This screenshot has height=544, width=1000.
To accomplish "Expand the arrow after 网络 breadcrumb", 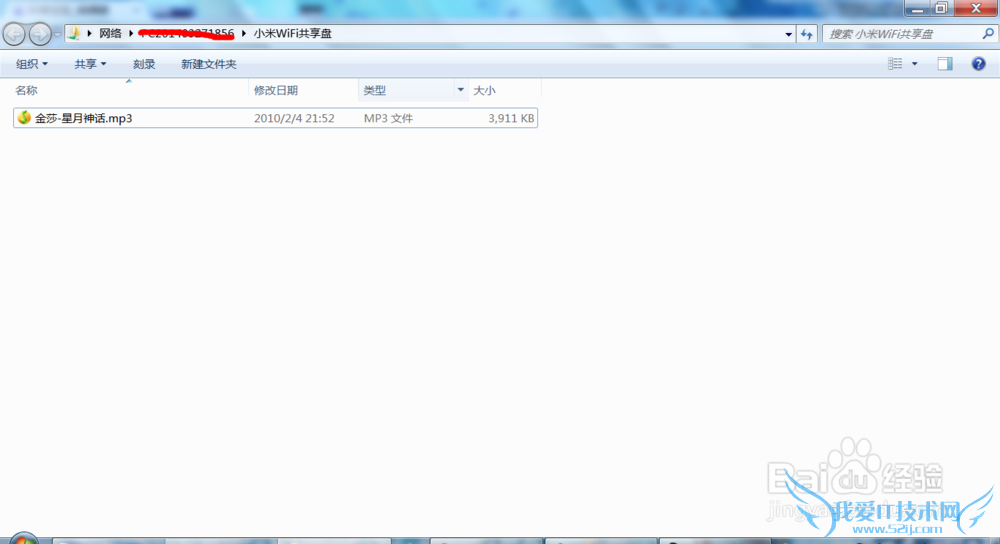I will pos(131,33).
